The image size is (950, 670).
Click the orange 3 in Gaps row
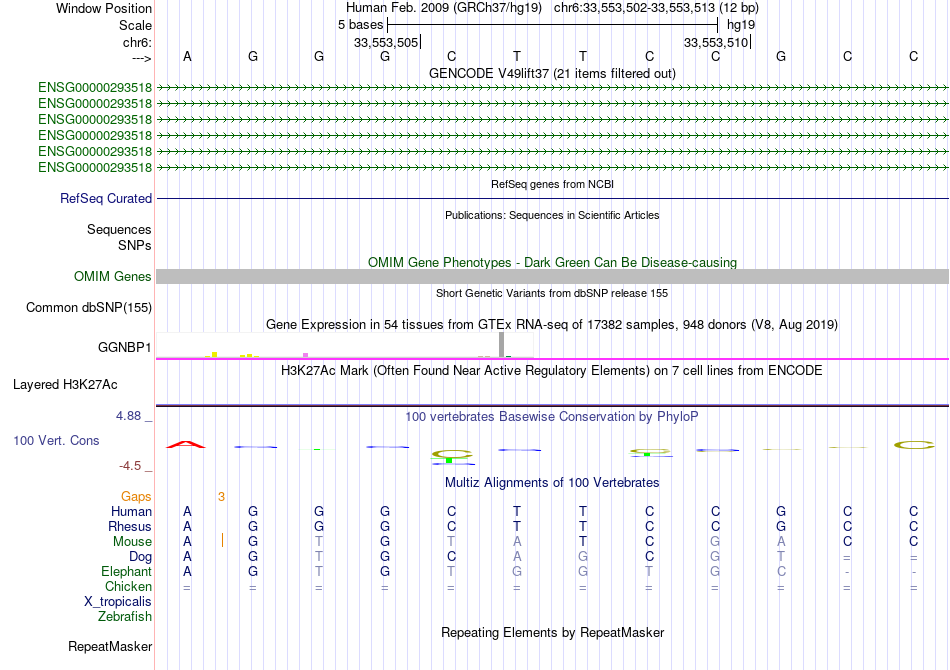(221, 497)
